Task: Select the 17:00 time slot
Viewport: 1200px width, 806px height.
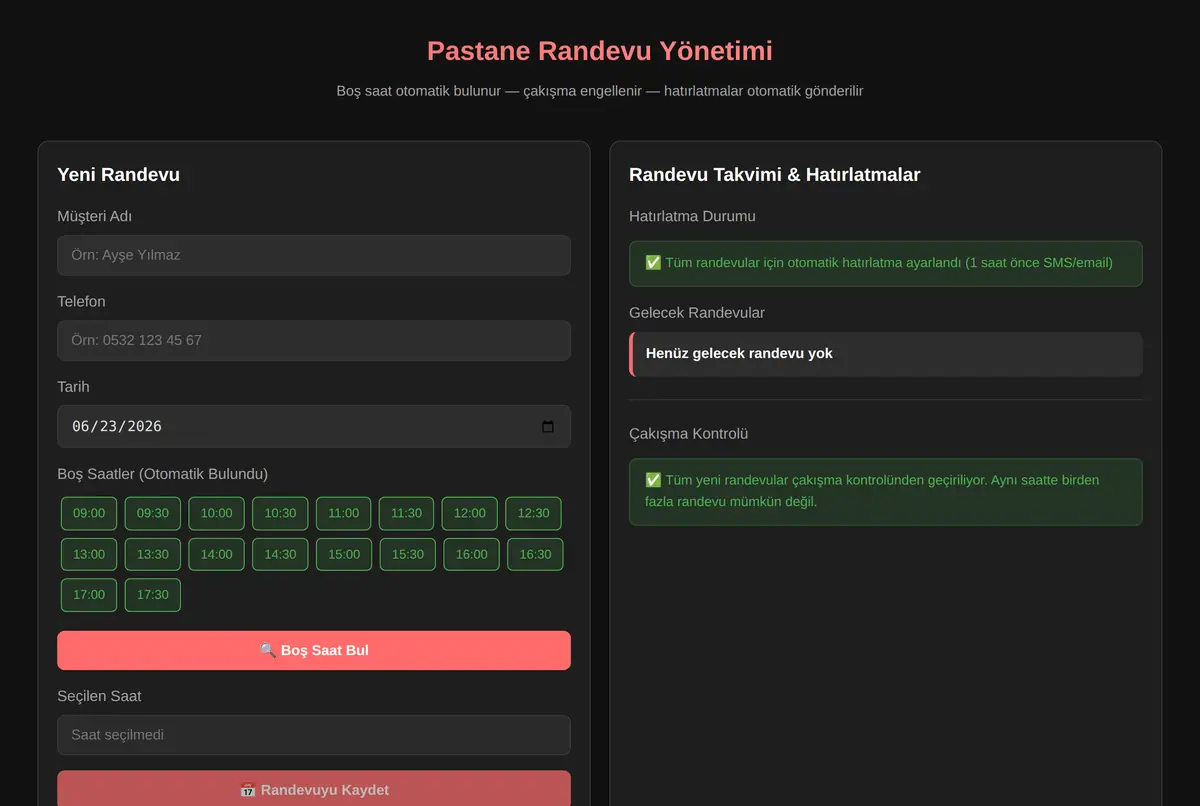Action: pyautogui.click(x=89, y=595)
